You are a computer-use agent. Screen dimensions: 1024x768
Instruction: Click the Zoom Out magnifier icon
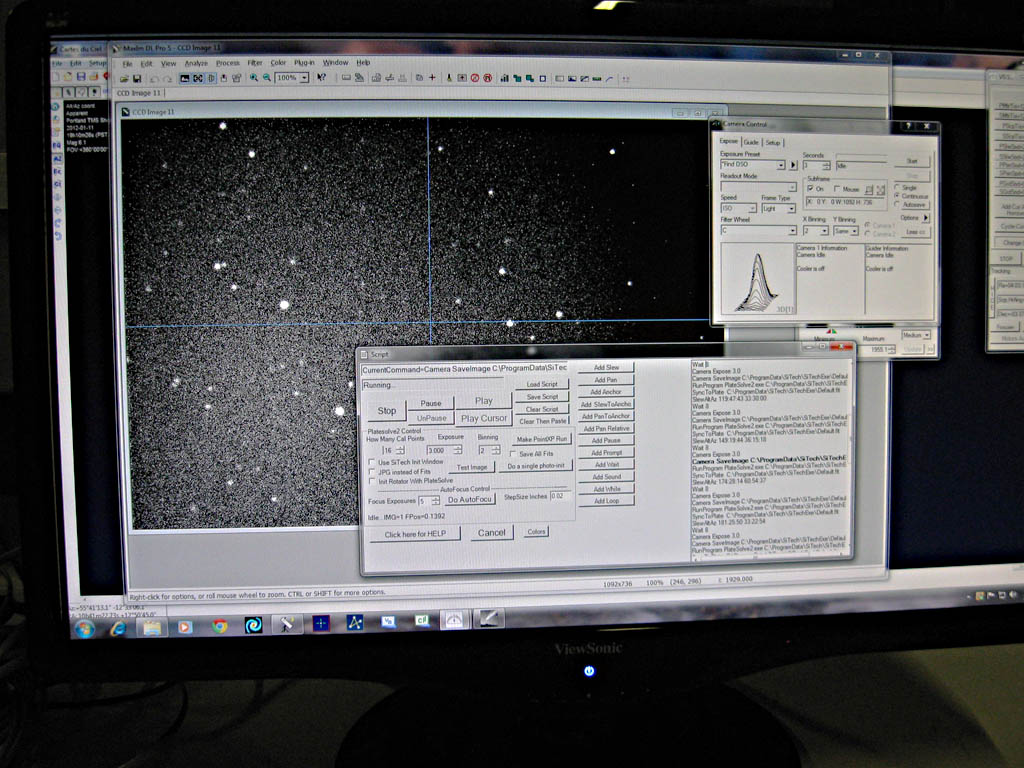[267, 78]
